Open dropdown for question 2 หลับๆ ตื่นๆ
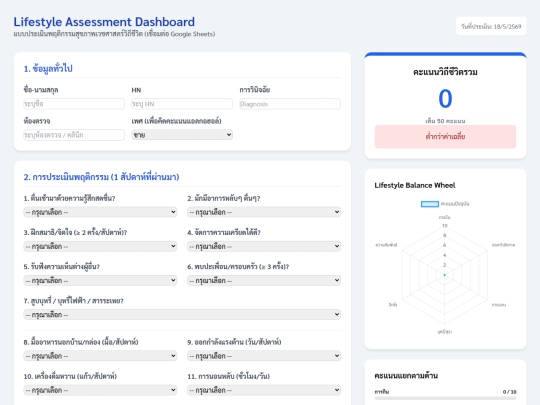Screen dimensions: 540x405 (264, 212)
